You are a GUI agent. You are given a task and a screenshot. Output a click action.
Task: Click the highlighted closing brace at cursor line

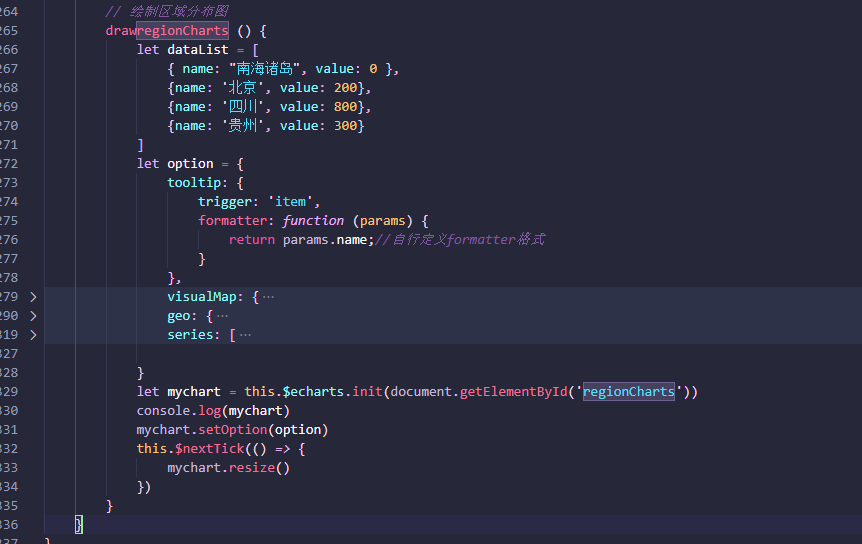click(79, 525)
